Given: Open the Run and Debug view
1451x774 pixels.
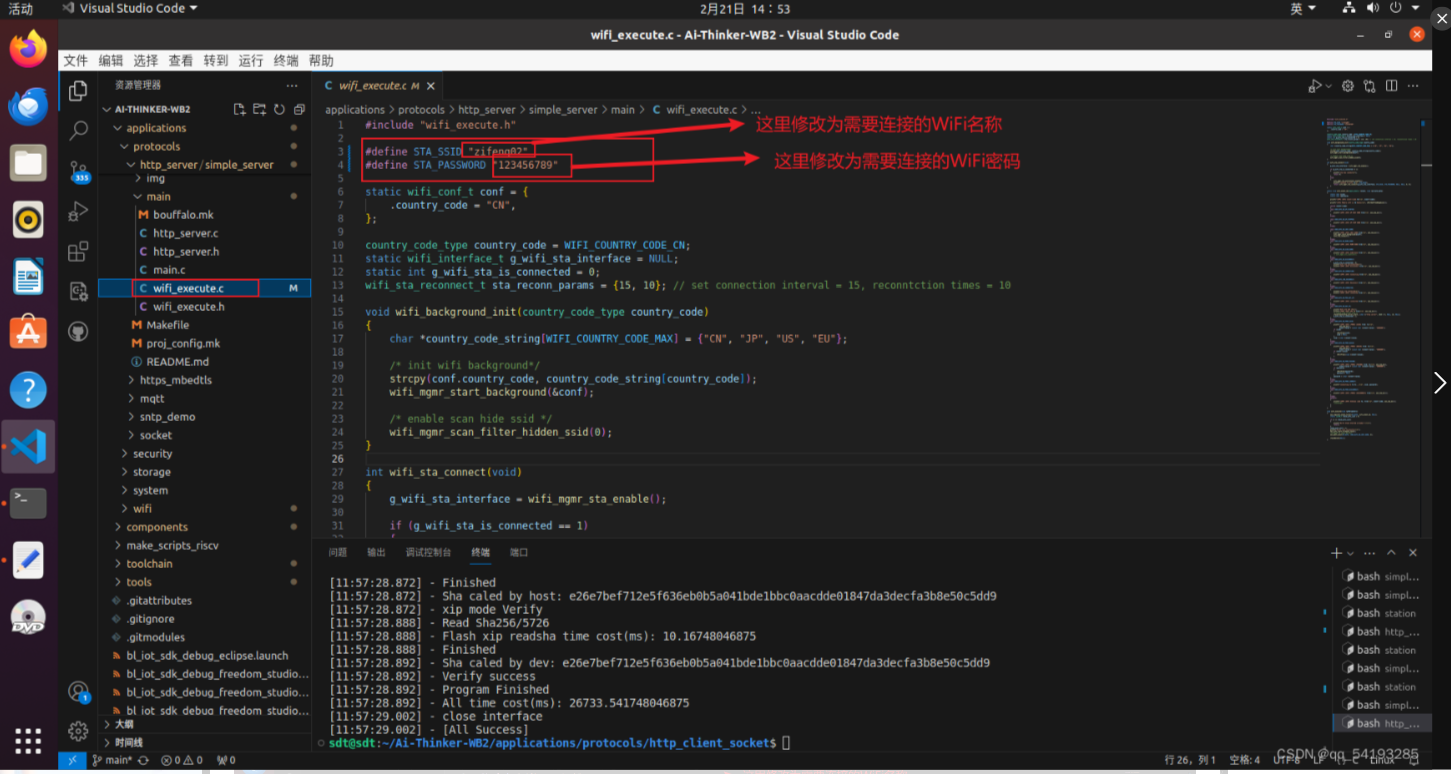Looking at the screenshot, I should tap(78, 212).
